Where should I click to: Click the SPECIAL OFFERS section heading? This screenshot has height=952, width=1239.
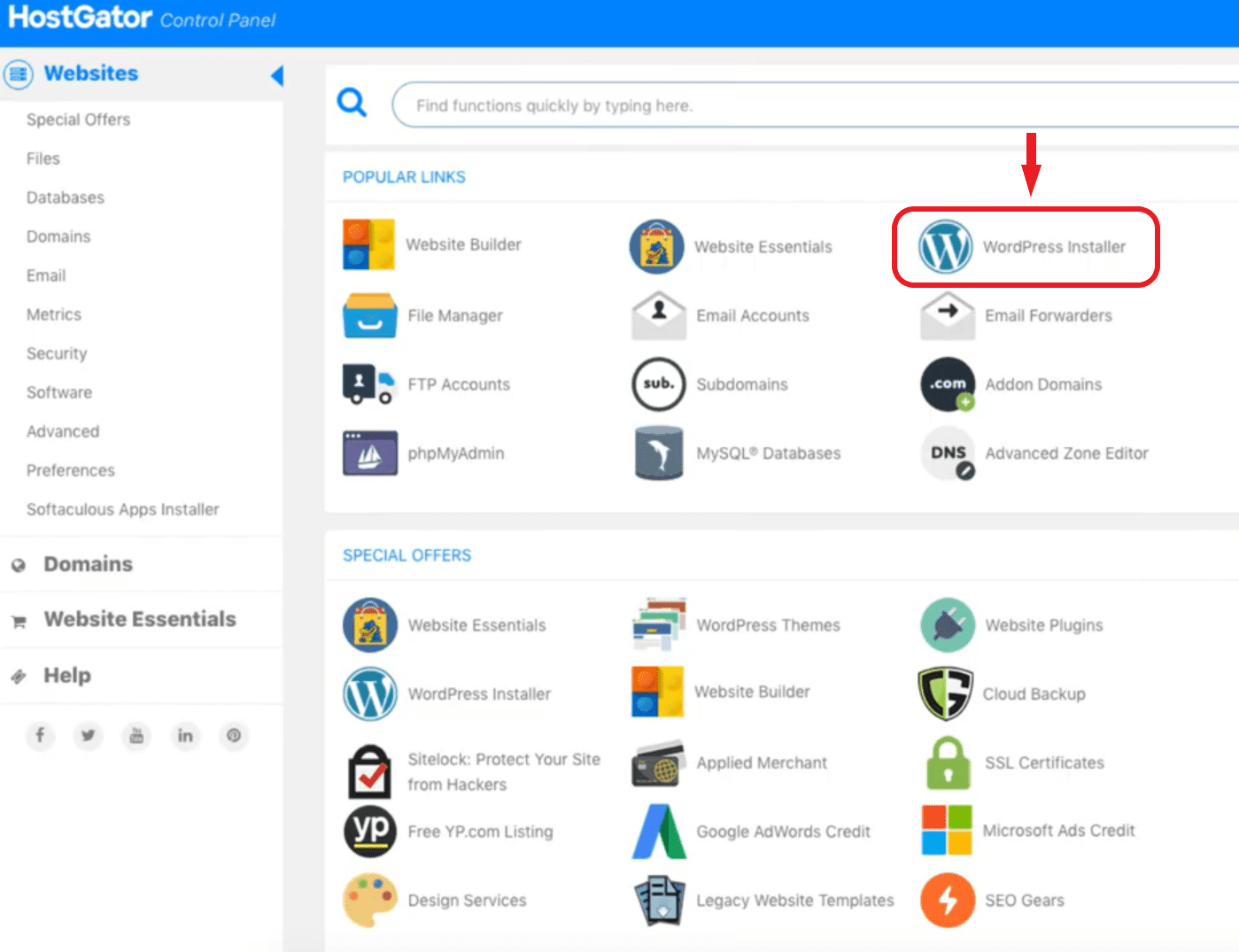407,555
